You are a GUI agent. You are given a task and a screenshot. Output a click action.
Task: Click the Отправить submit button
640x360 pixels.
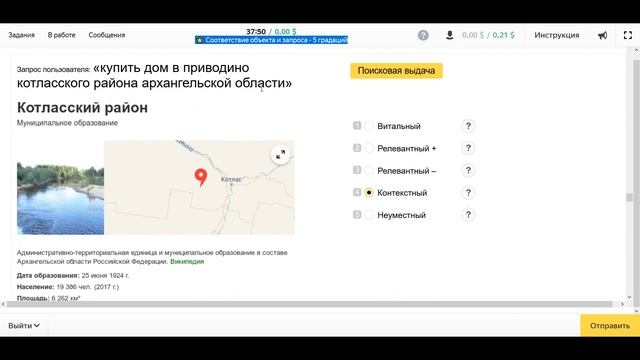(610, 326)
